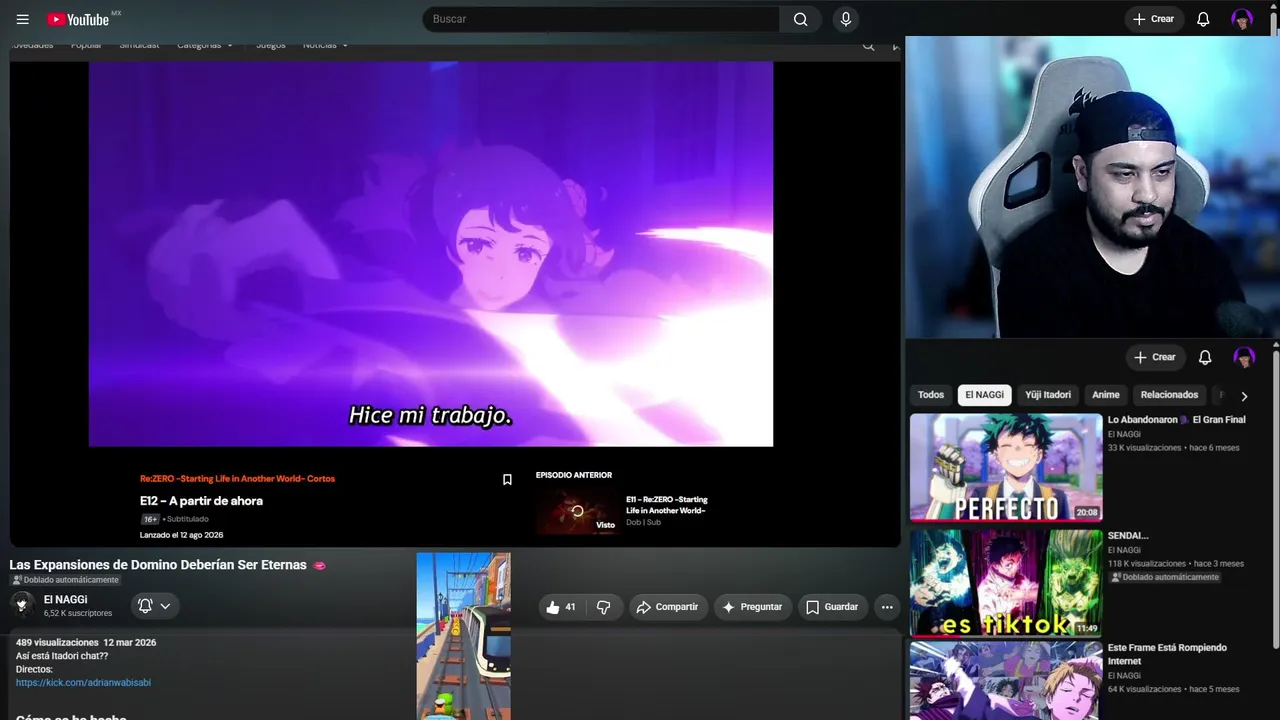Click the bell icon below the webcam
1280x720 pixels.
coord(1205,357)
